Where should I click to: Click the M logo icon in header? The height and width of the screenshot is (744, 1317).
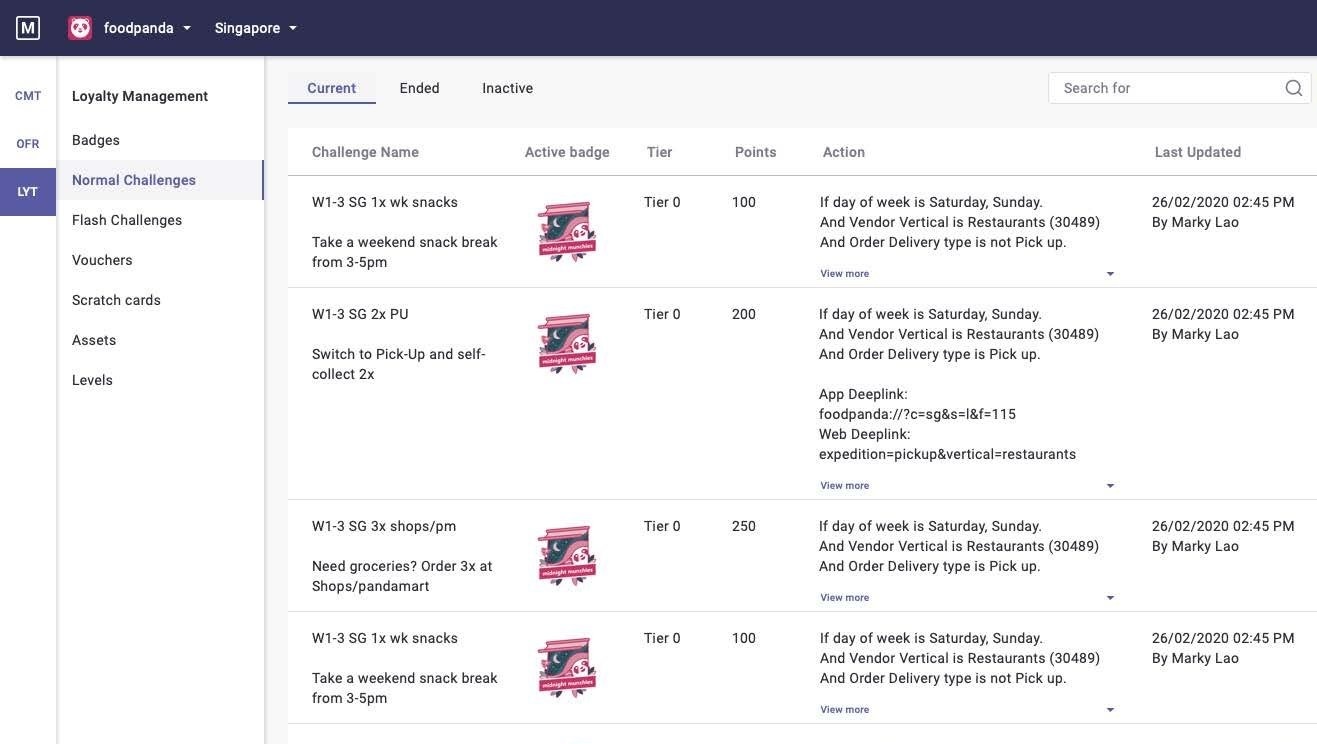coord(28,28)
